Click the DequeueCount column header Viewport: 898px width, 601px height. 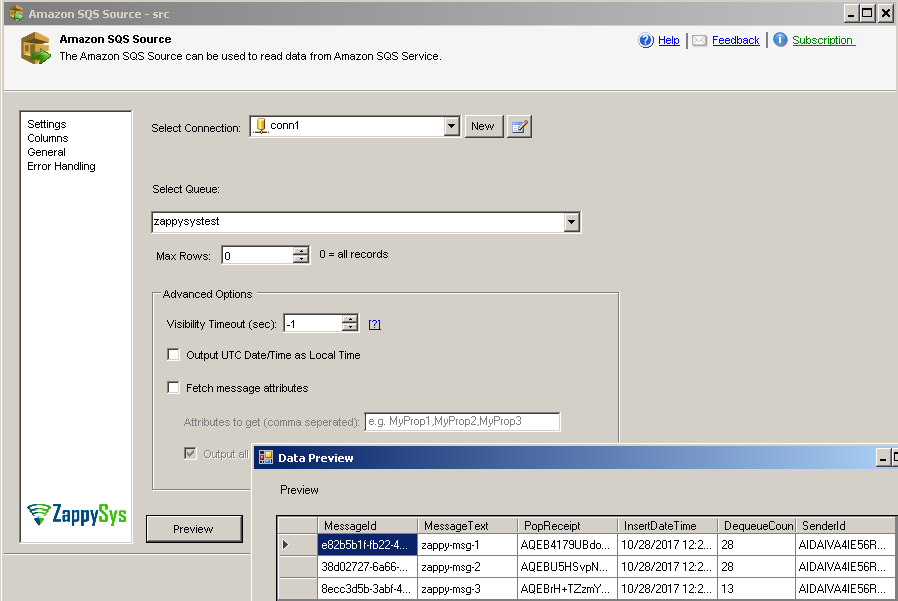[757, 525]
